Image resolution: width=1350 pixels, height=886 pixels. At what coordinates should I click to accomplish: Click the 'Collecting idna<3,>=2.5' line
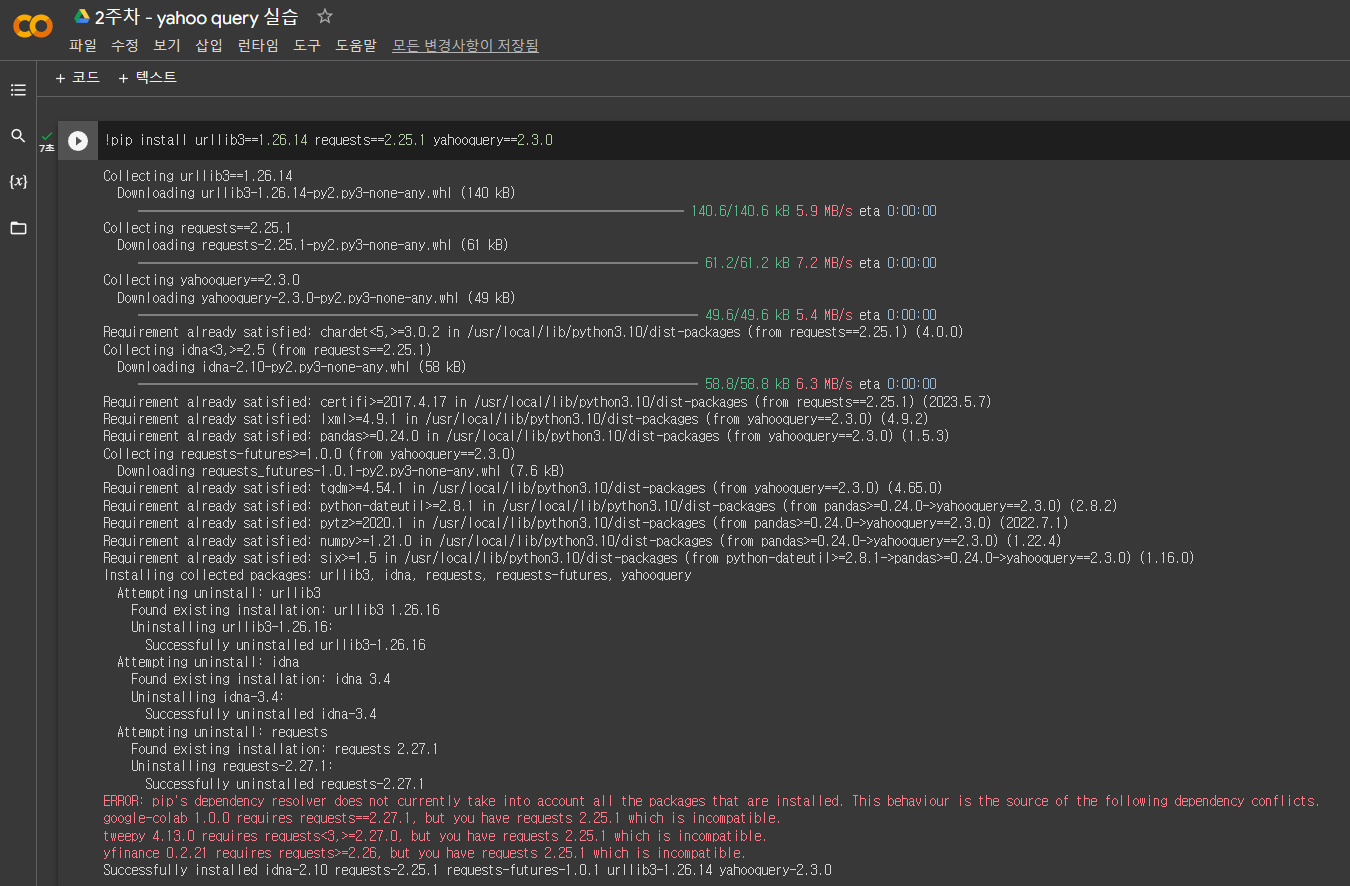267,350
